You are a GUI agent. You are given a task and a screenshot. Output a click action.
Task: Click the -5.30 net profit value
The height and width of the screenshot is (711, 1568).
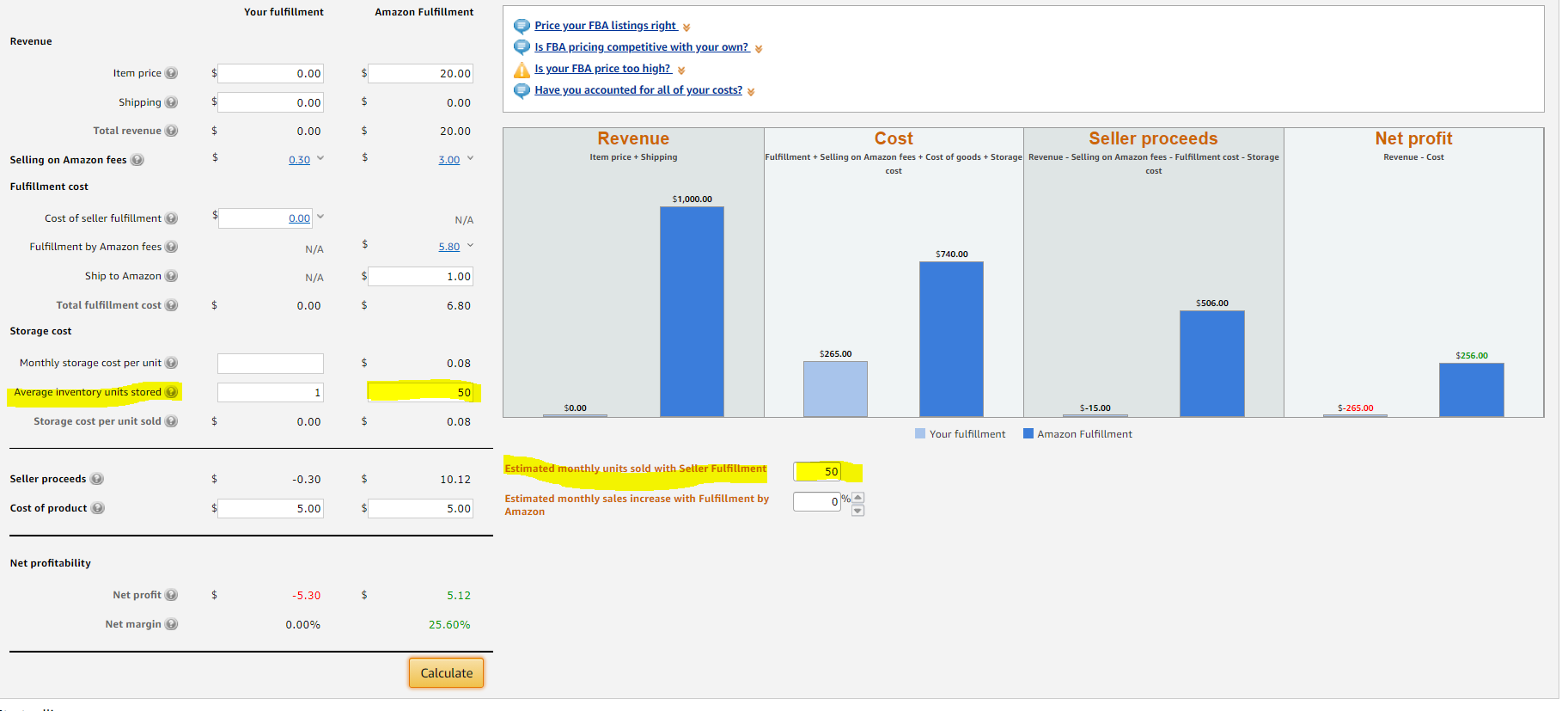[x=306, y=595]
